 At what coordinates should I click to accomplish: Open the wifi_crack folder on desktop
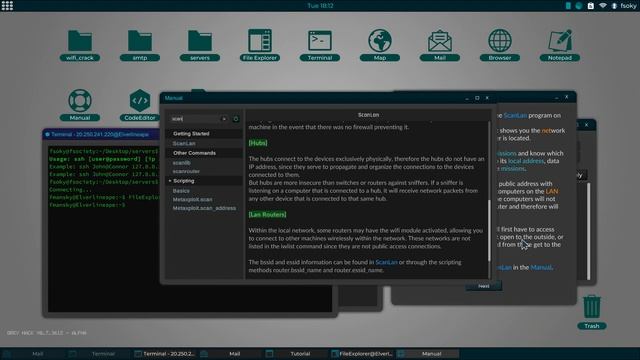click(x=80, y=45)
